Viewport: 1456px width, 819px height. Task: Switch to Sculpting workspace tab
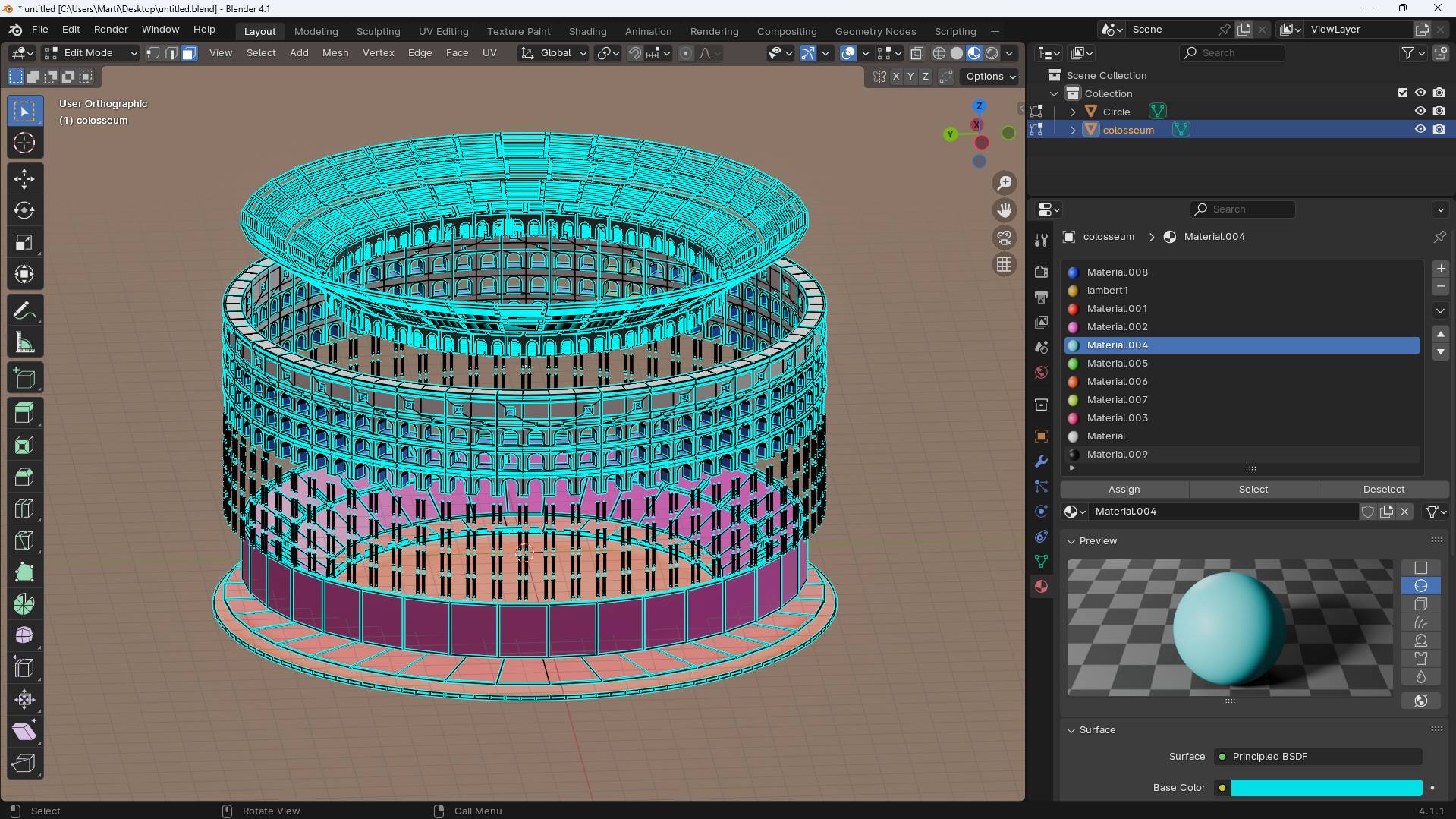pos(378,31)
